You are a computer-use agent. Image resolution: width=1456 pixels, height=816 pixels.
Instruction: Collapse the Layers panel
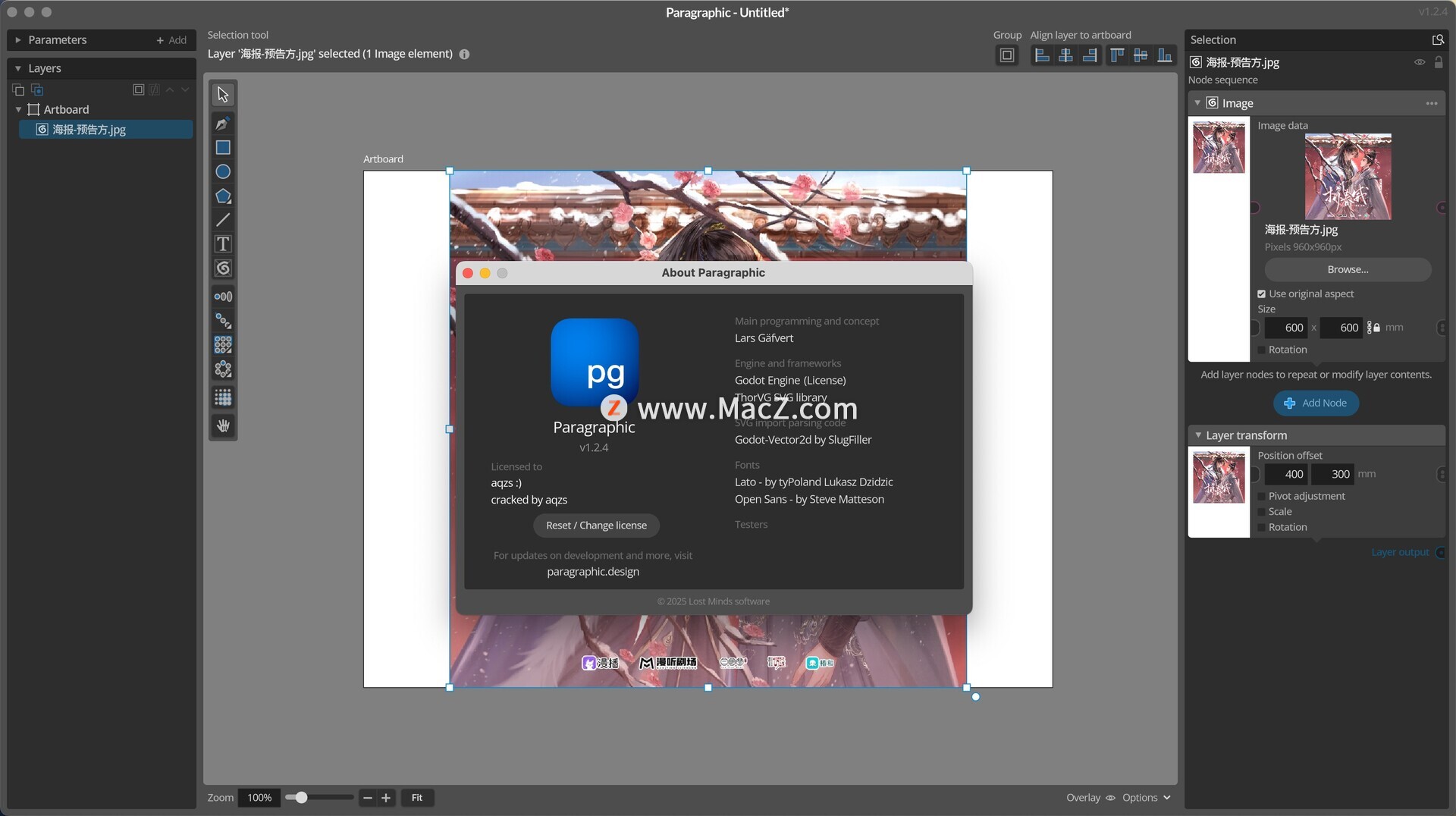[x=18, y=68]
